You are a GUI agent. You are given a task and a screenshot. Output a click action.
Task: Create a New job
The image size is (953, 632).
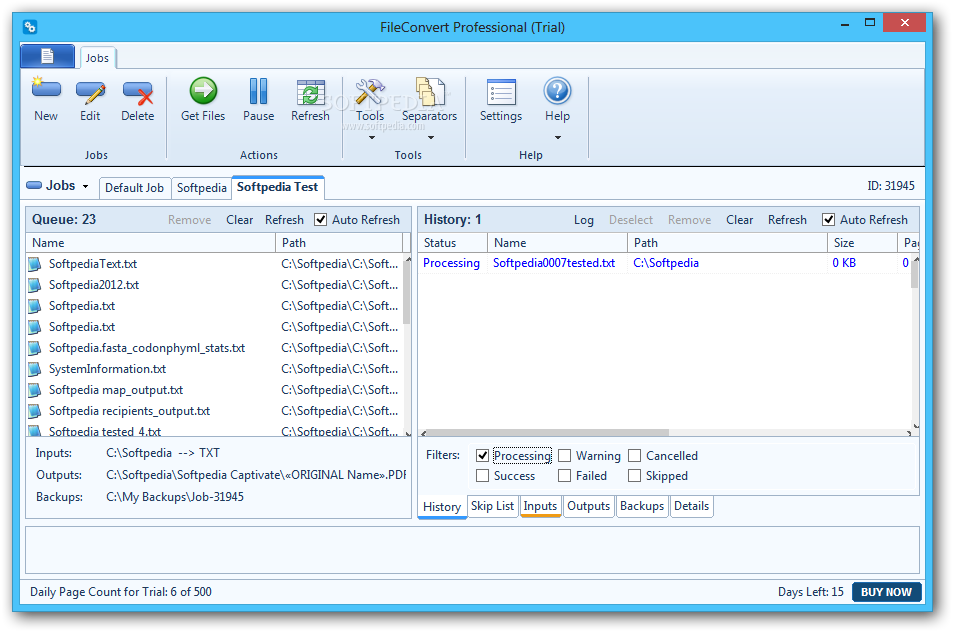(46, 100)
